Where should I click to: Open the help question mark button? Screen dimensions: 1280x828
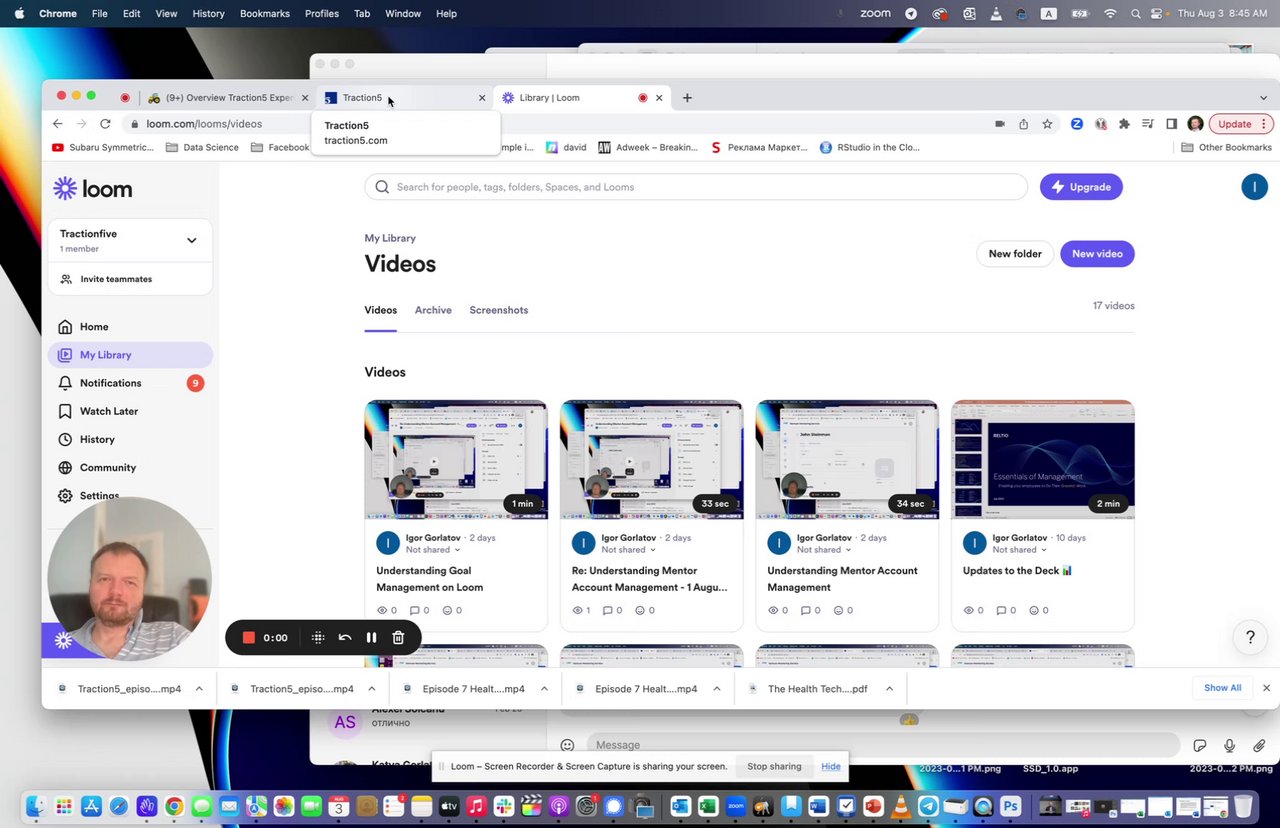(x=1250, y=637)
